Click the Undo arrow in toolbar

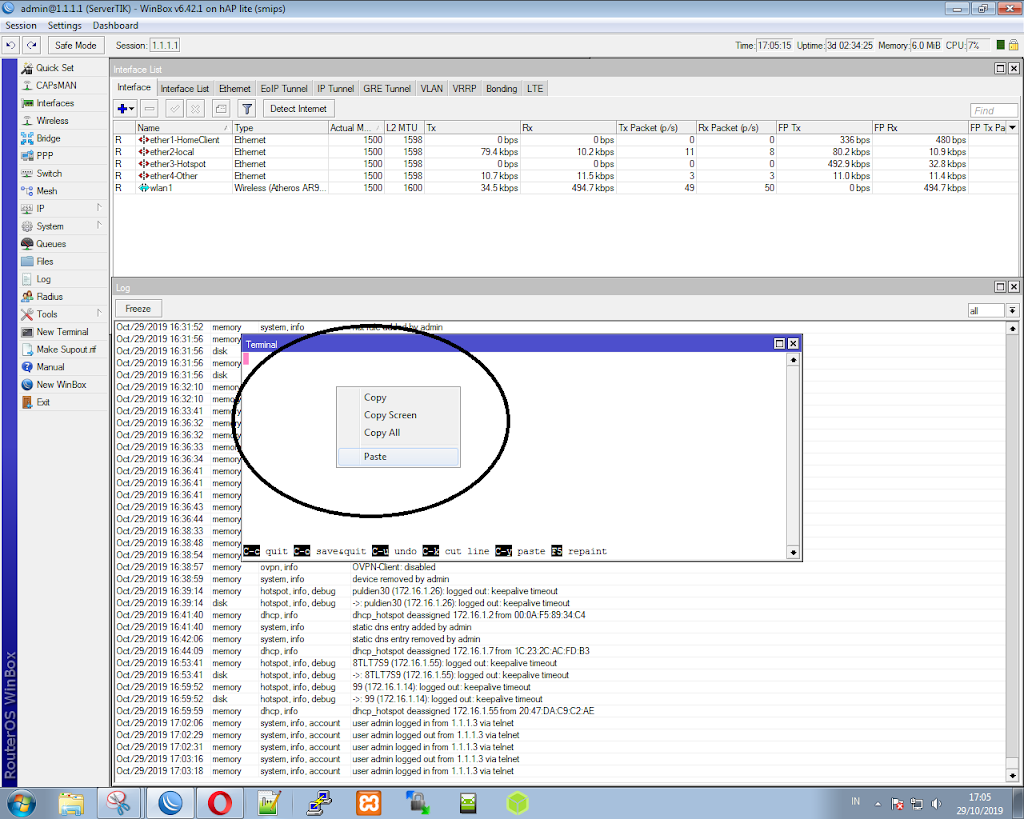tap(10, 46)
